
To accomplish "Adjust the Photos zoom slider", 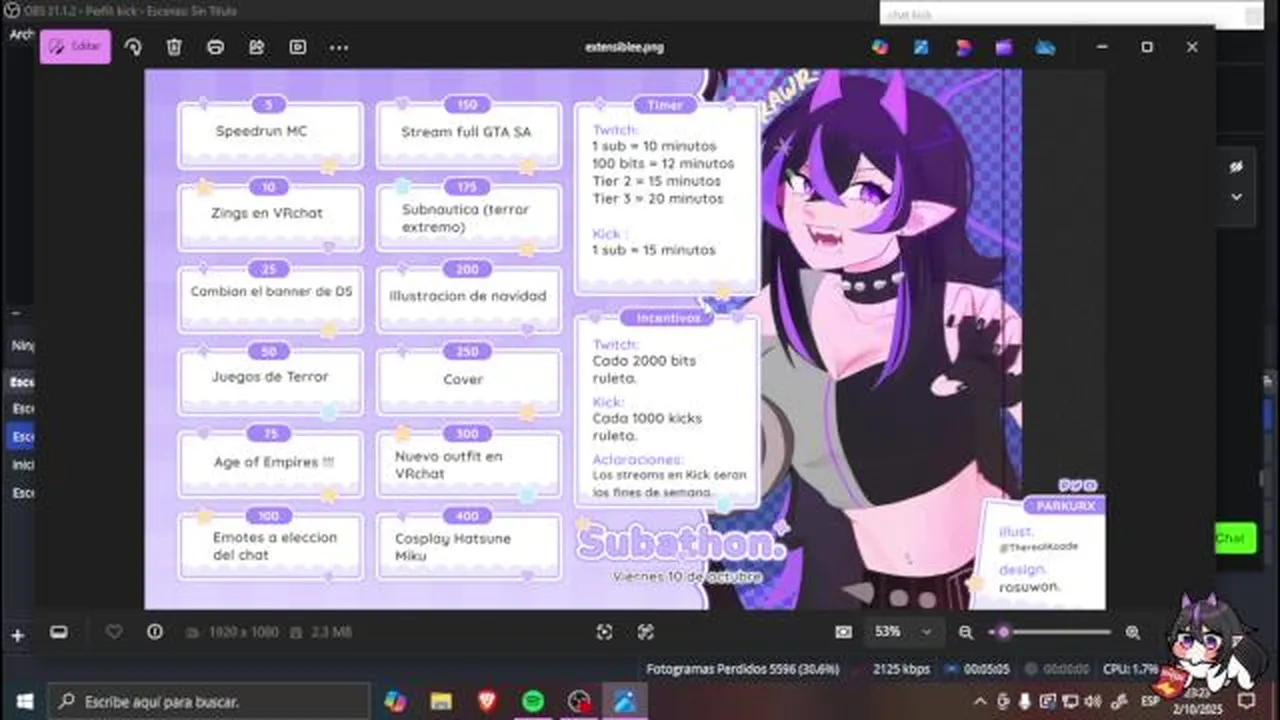I will 1050,632.
